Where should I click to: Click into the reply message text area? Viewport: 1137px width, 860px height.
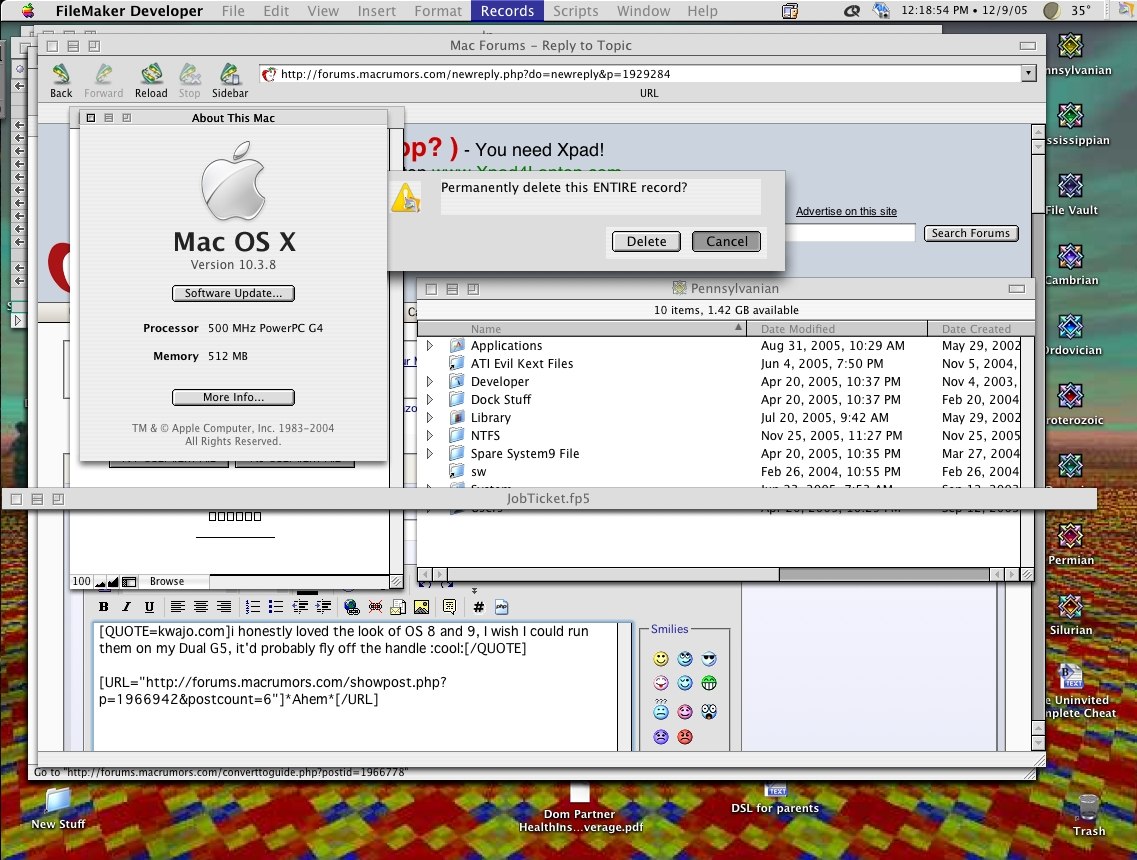click(355, 686)
